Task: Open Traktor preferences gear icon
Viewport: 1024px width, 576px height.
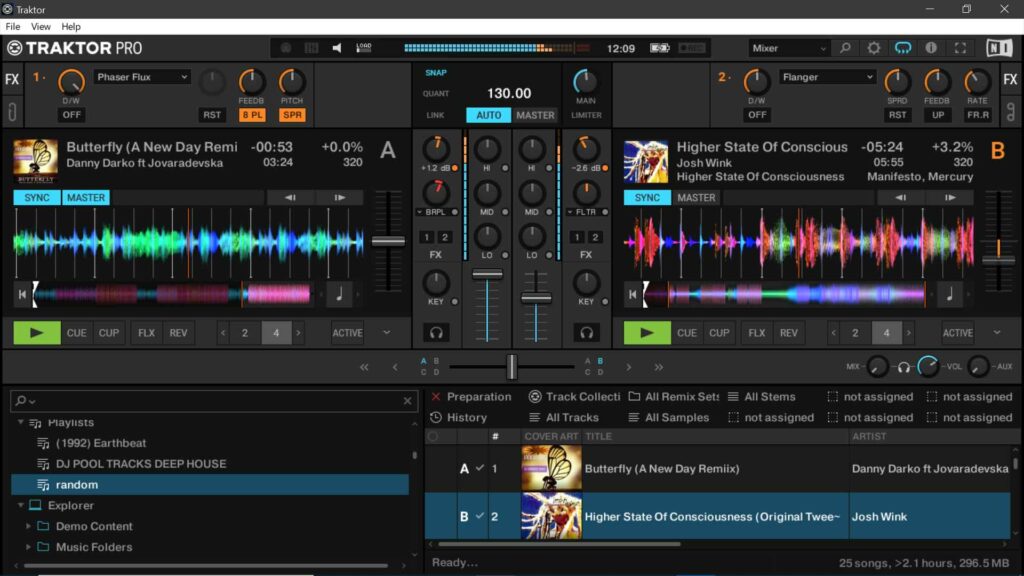Action: click(x=874, y=48)
